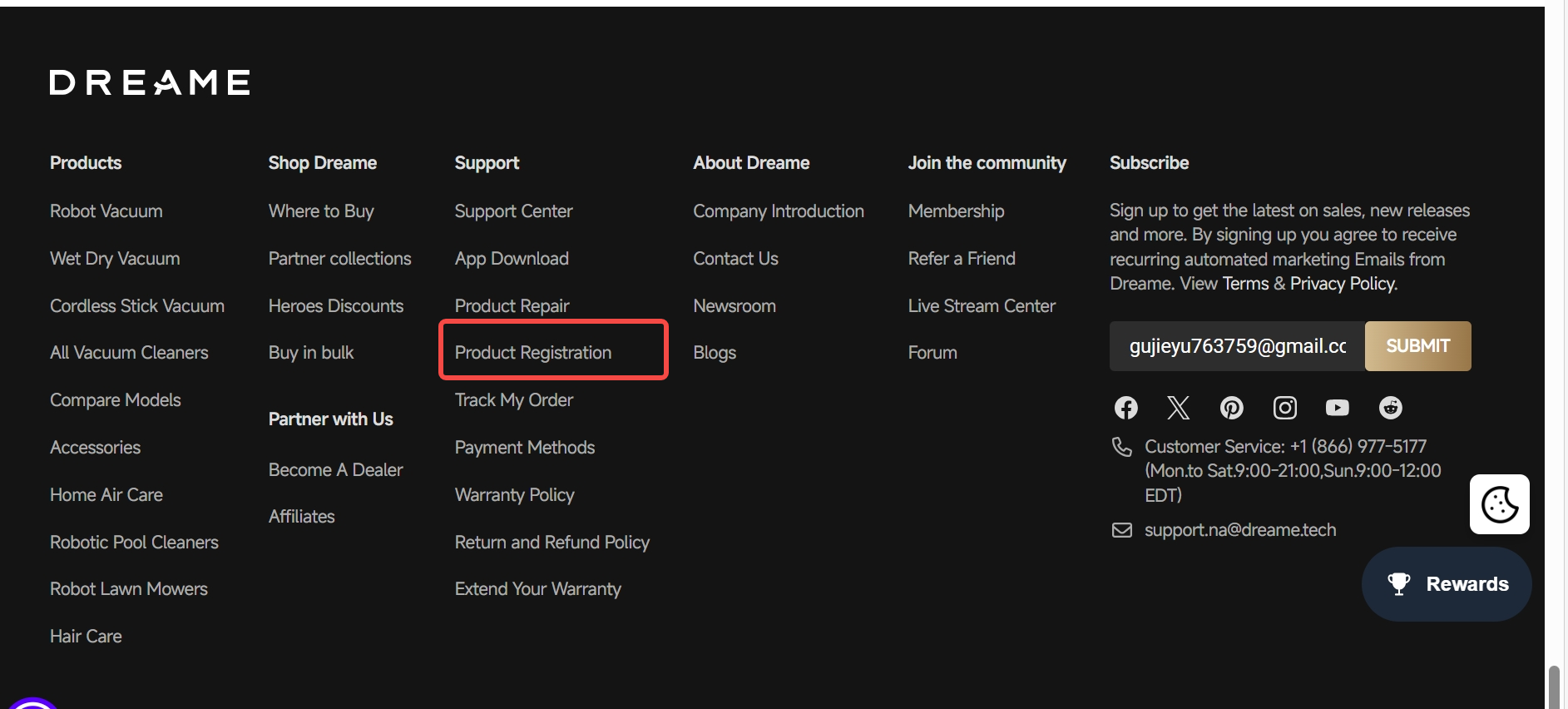This screenshot has width=1568, height=709.
Task: Open the Terms link
Action: (1245, 284)
